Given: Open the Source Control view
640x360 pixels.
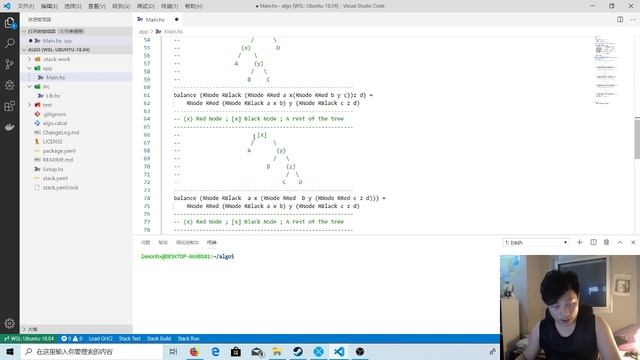Looking at the screenshot, I should (x=9, y=64).
